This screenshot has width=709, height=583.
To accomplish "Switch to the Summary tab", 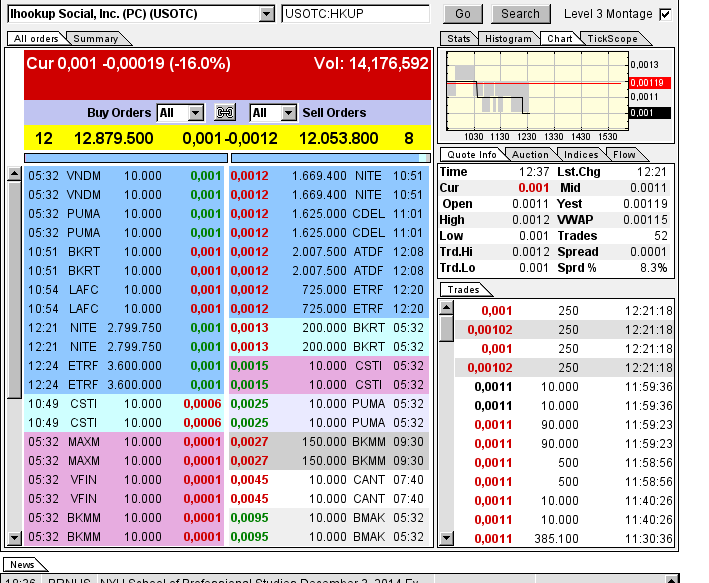I will point(96,39).
